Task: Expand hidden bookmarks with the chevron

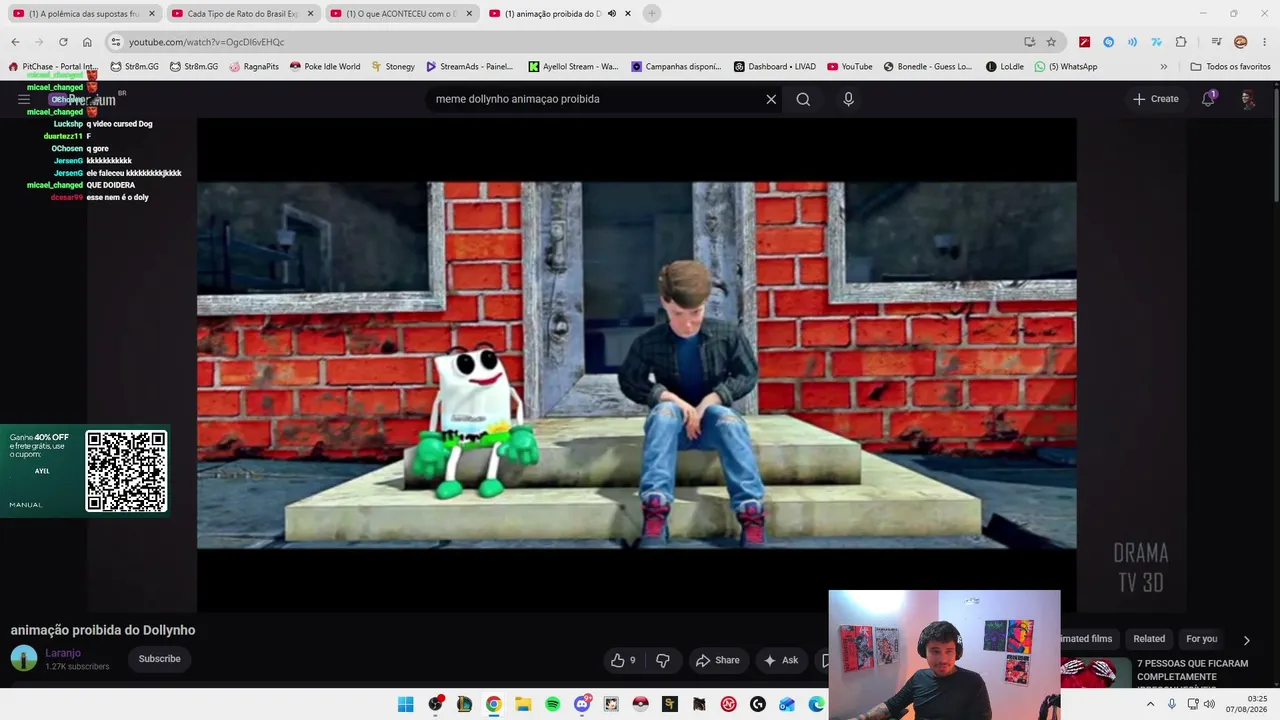Action: tap(1163, 67)
